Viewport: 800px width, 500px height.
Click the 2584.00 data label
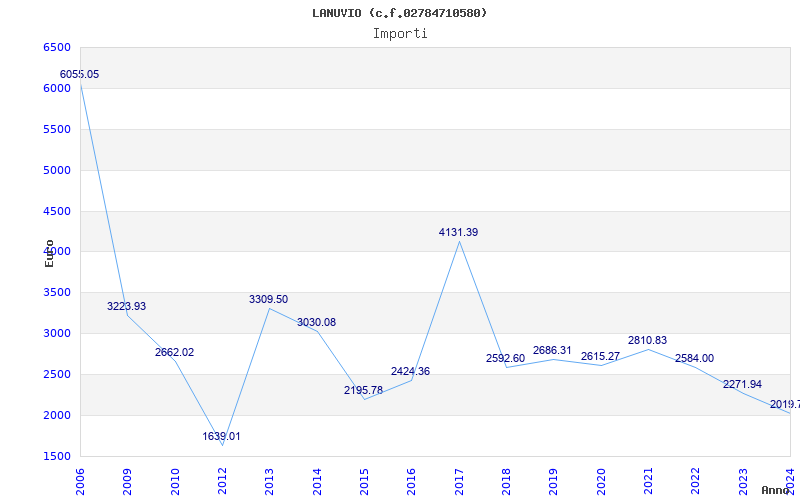[694, 359]
